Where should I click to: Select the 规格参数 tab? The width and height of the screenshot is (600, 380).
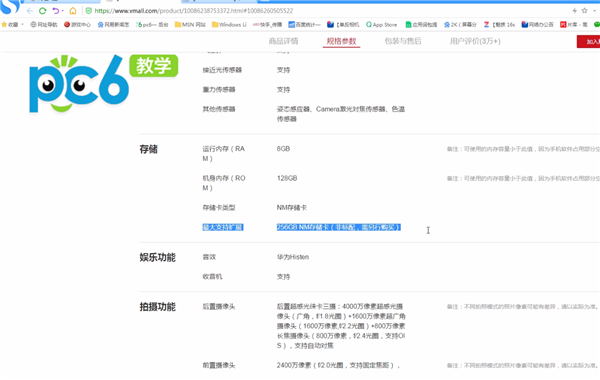point(341,41)
